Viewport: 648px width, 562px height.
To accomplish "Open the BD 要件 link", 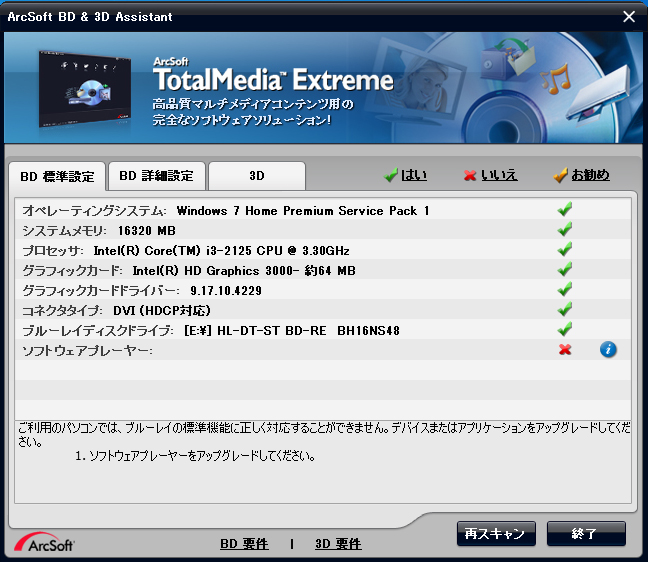I will coord(244,544).
